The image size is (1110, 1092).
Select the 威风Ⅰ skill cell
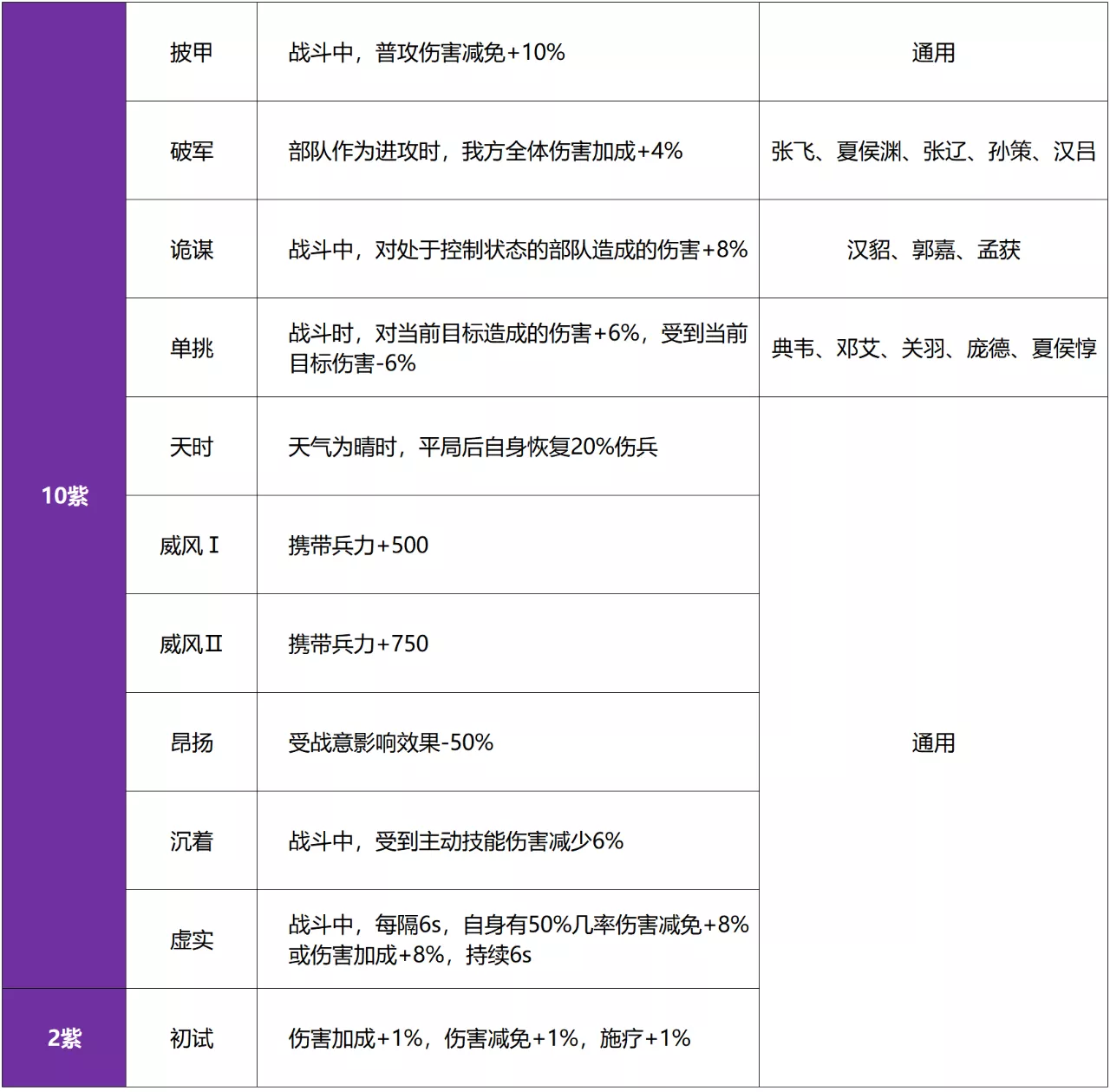tap(191, 546)
